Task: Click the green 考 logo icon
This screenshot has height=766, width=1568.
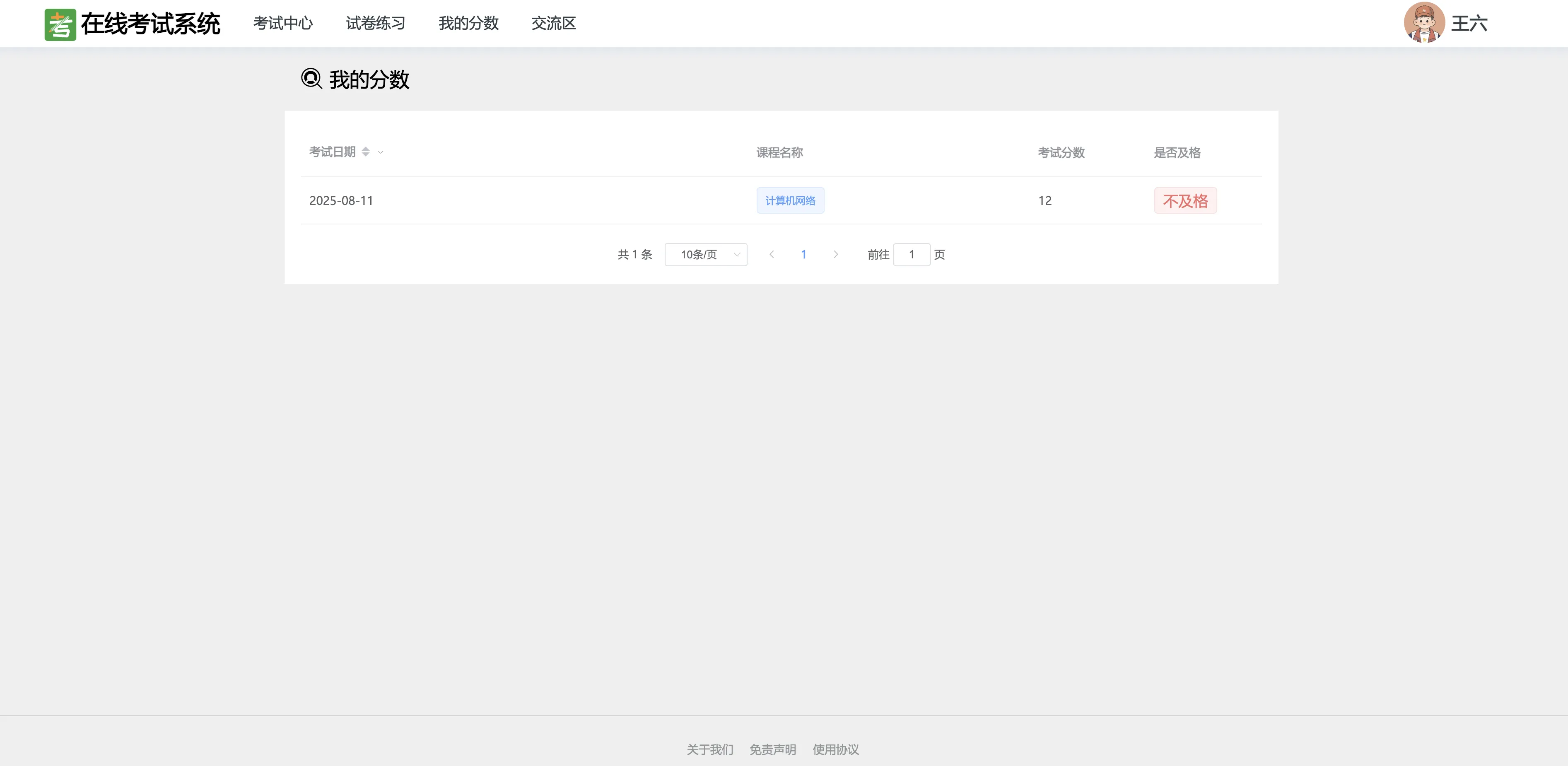Action: point(60,24)
